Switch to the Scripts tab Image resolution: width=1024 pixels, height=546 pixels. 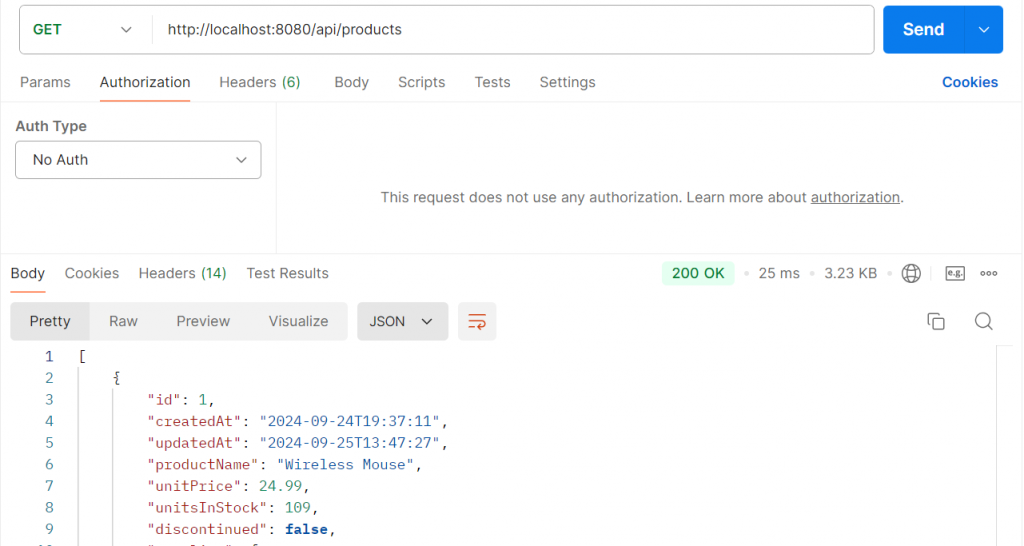421,82
